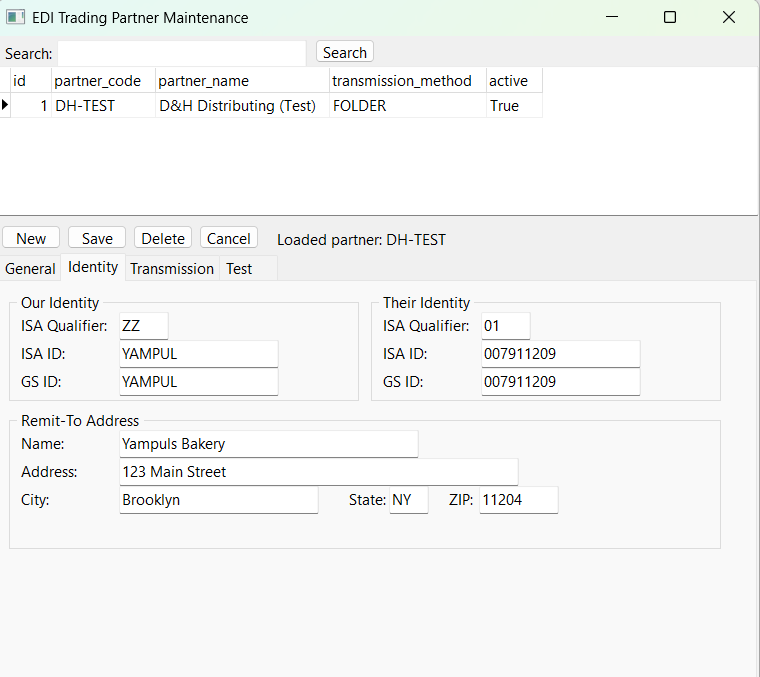Edit Their Identity ISA Qualifier field

pyautogui.click(x=506, y=326)
